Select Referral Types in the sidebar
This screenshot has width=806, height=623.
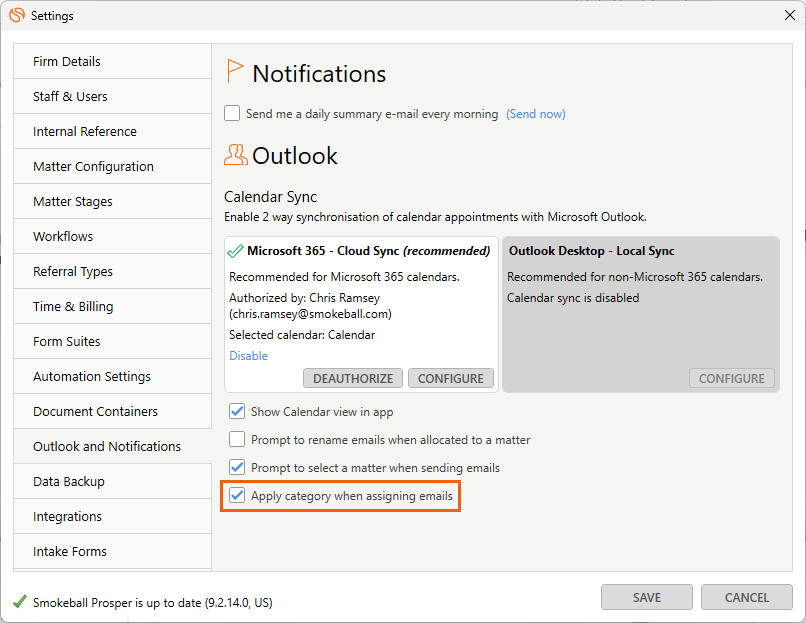[x=113, y=271]
